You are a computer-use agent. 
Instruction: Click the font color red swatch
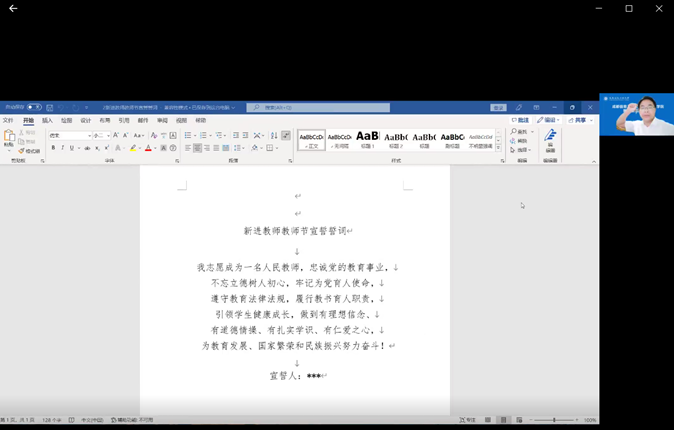pyautogui.click(x=148, y=148)
